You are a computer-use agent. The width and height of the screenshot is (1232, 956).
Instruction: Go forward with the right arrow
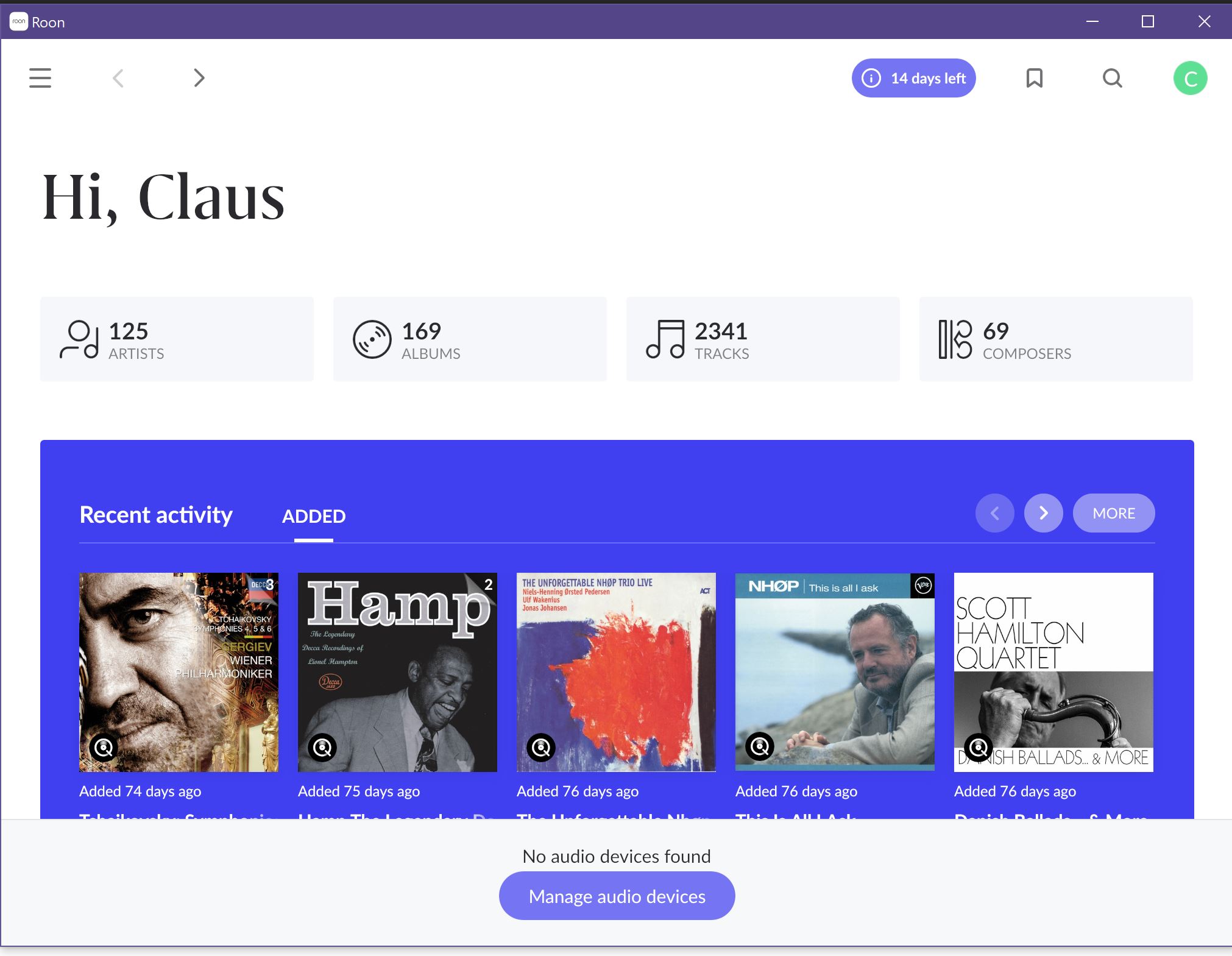pos(199,78)
